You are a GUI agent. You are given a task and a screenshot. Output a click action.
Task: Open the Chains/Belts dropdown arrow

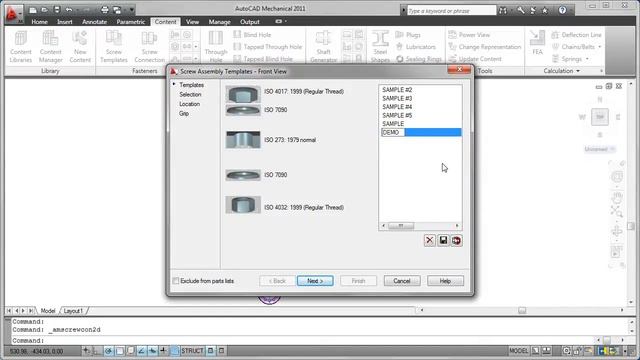pyautogui.click(x=600, y=47)
